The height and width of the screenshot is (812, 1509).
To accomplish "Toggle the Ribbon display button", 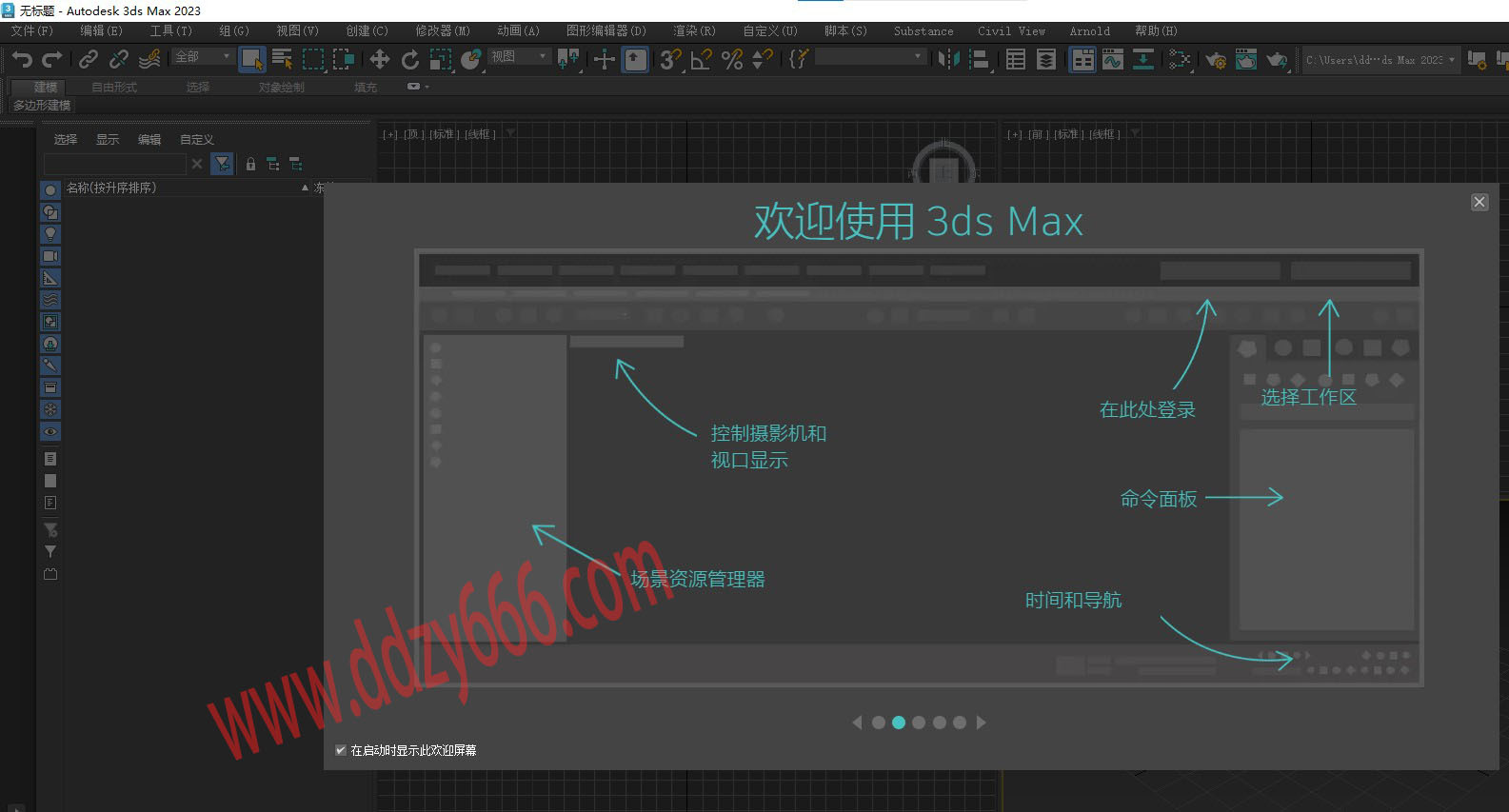I will [1082, 60].
